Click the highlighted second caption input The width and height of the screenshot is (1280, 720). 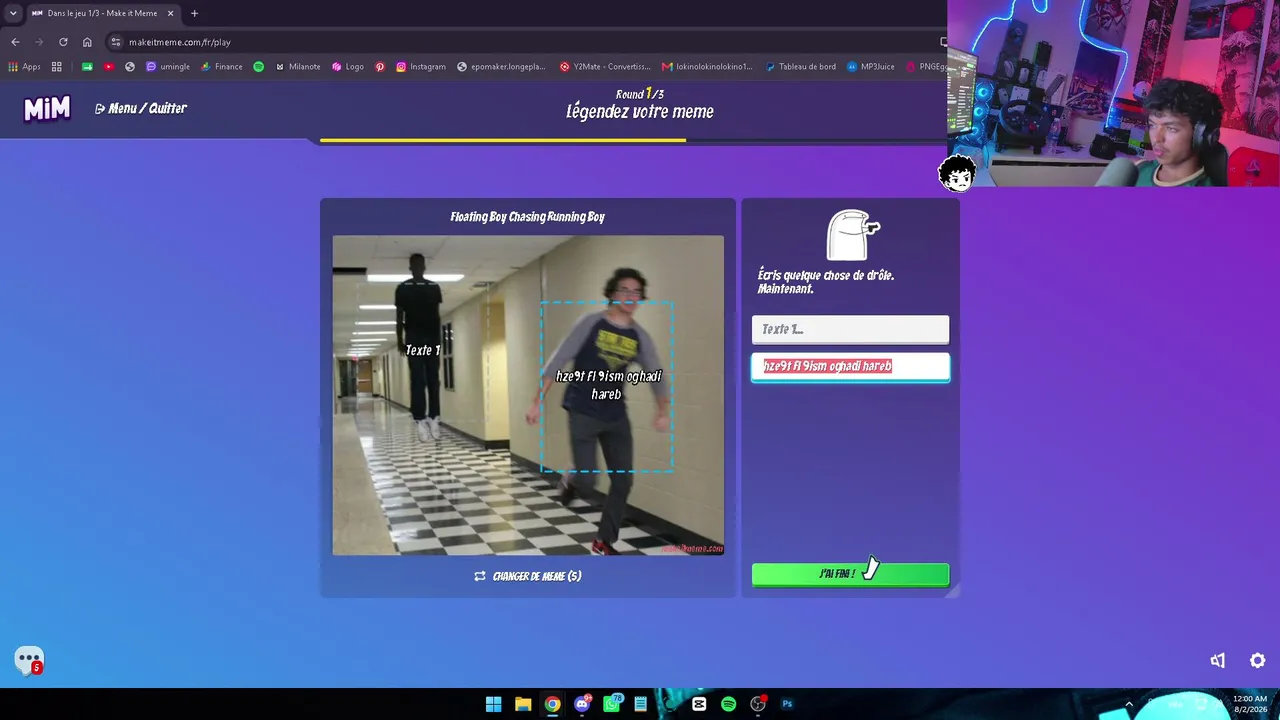[850, 366]
